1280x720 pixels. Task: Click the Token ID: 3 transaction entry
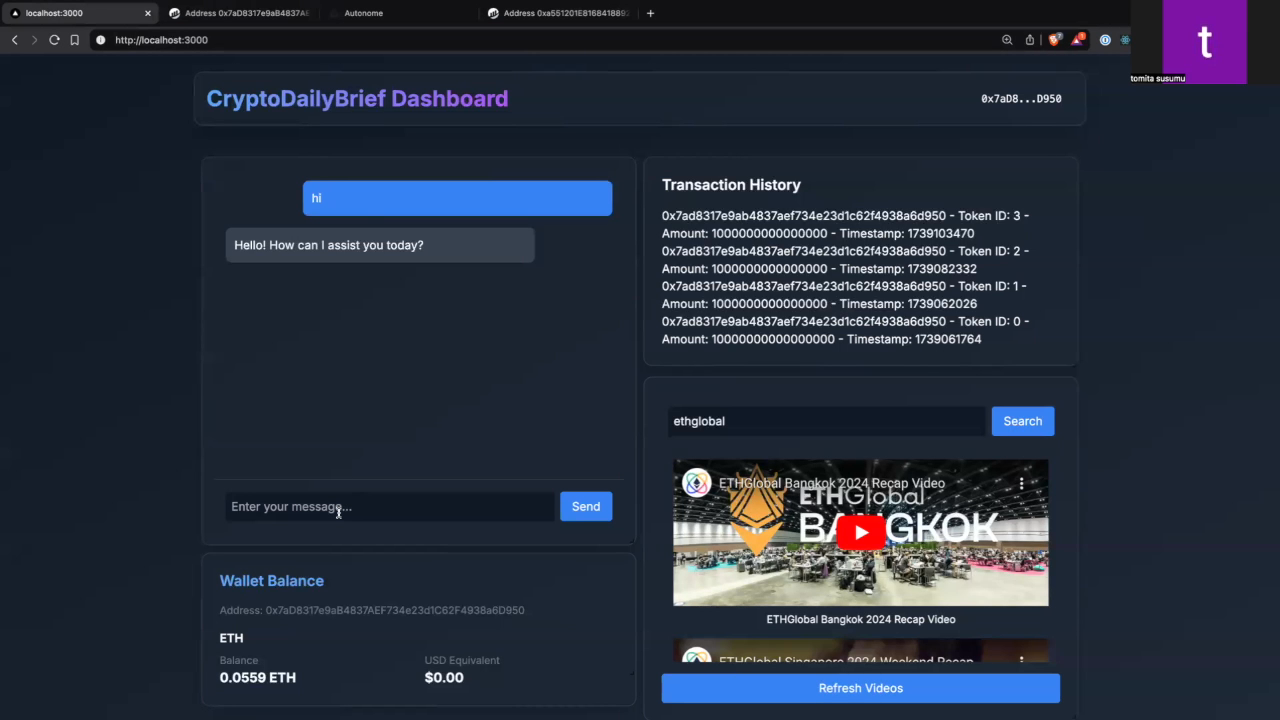(846, 225)
